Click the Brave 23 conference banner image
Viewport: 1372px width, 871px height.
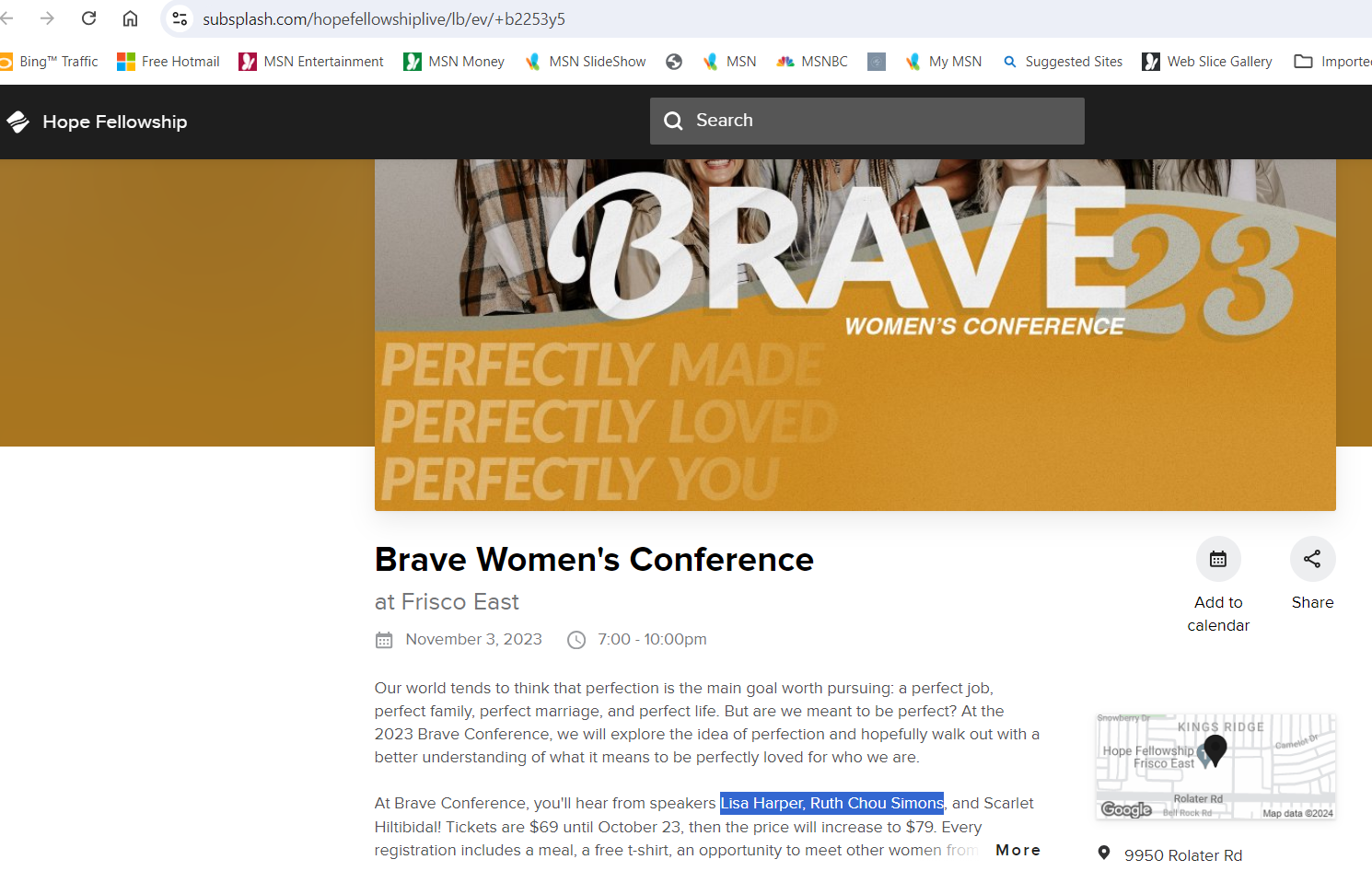coord(855,334)
